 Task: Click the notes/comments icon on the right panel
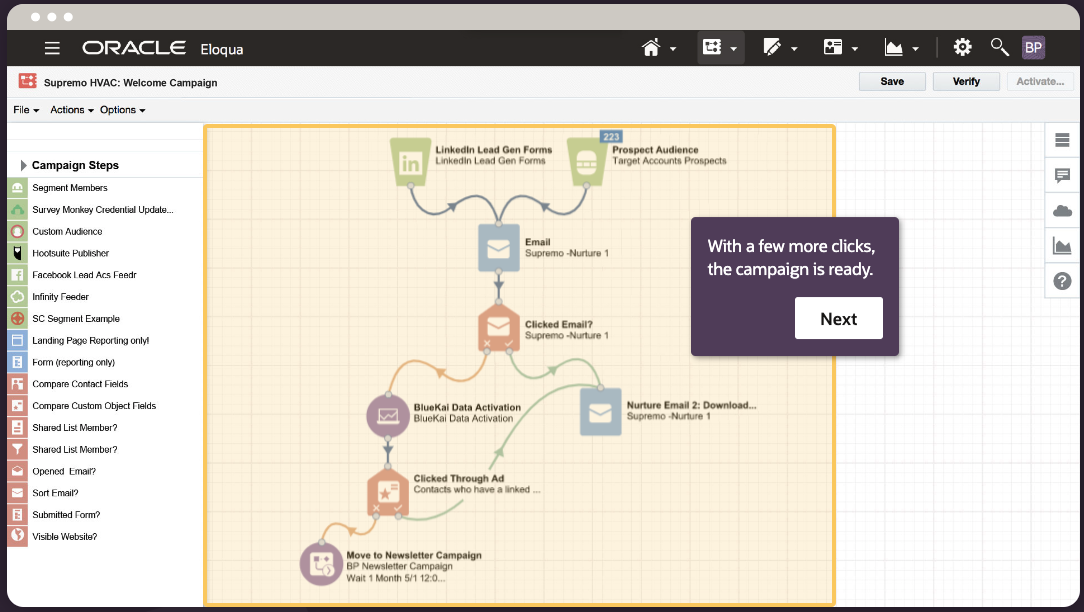point(1061,175)
